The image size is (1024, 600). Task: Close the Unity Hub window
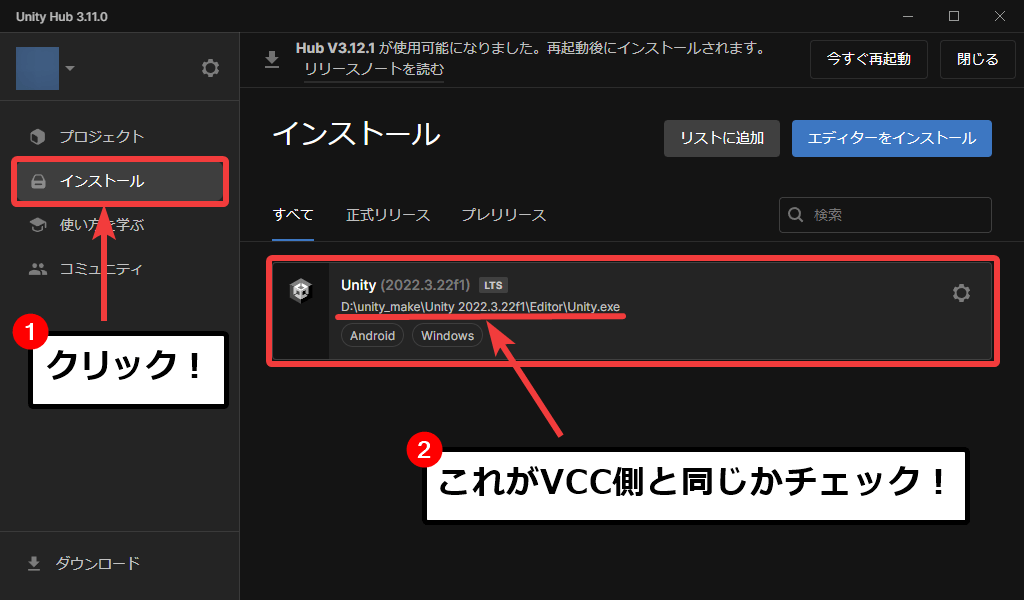[1000, 16]
